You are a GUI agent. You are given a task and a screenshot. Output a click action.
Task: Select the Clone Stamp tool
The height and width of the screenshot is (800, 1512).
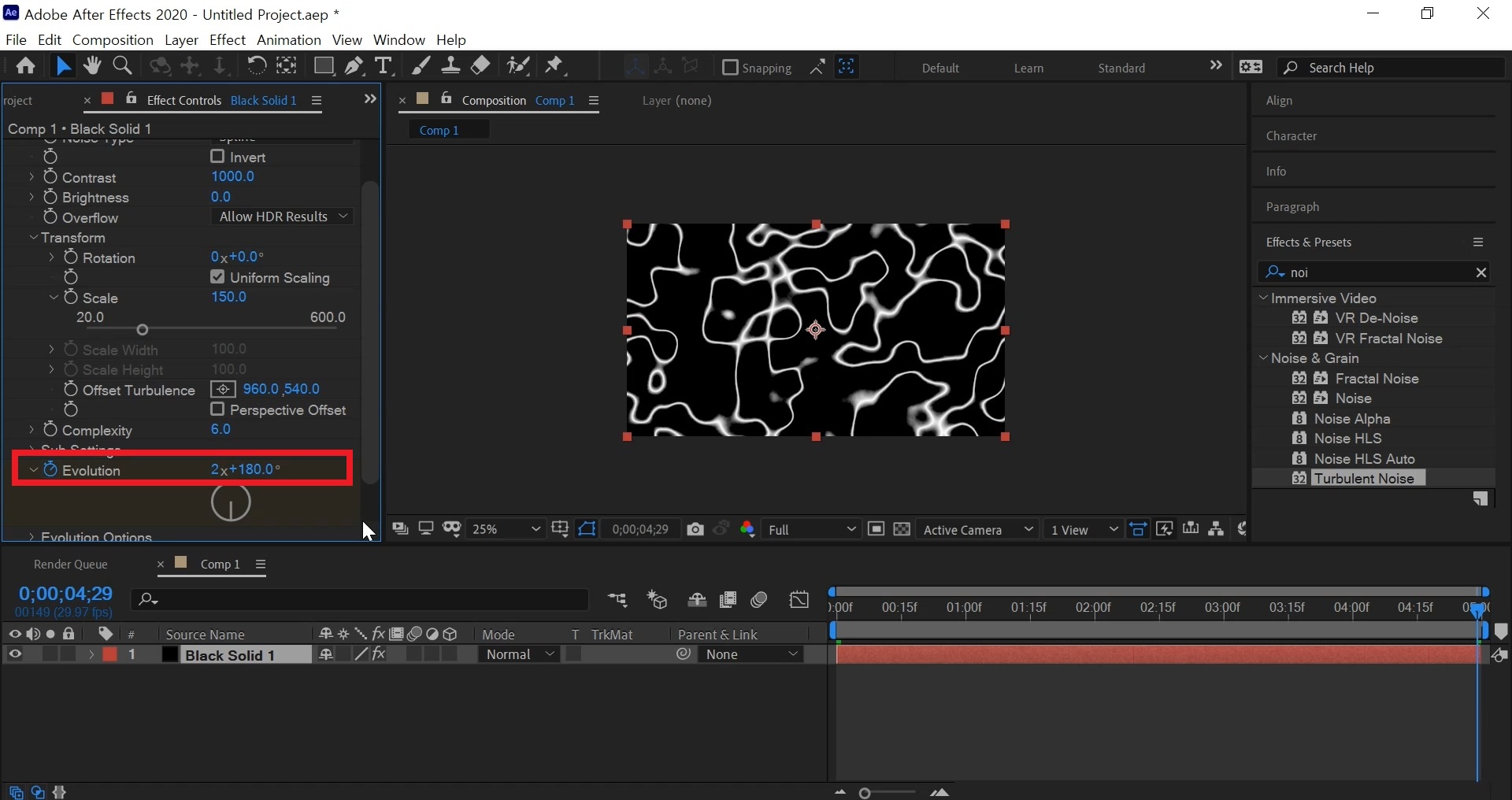pyautogui.click(x=450, y=66)
